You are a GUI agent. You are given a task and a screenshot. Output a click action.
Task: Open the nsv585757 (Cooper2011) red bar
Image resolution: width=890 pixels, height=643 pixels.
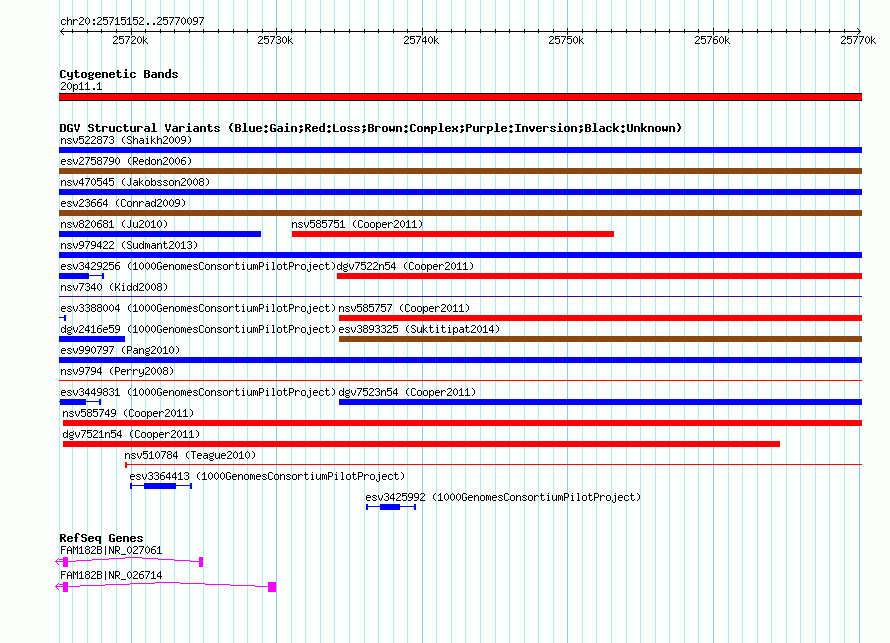click(601, 318)
